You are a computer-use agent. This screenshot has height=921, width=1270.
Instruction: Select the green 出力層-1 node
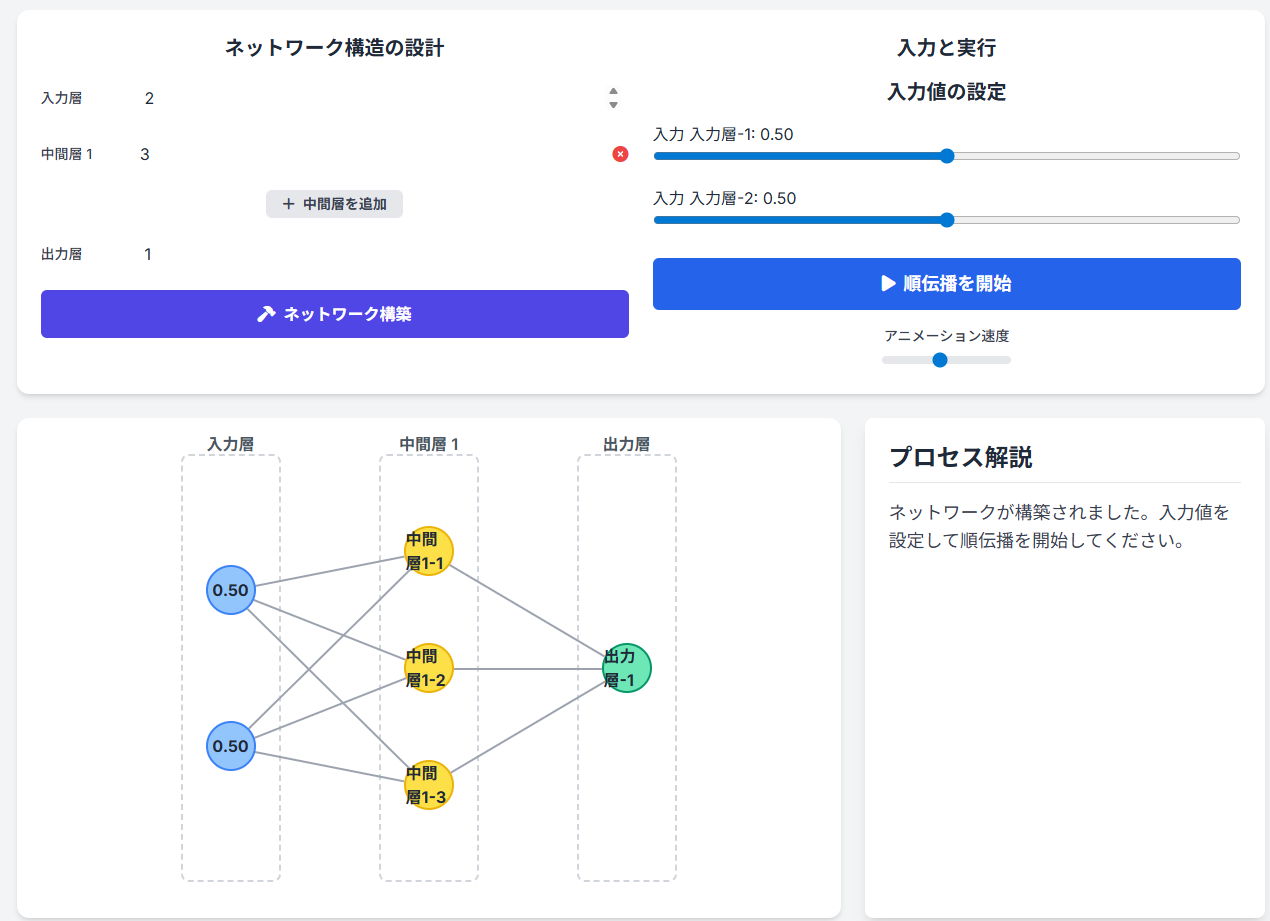point(627,668)
